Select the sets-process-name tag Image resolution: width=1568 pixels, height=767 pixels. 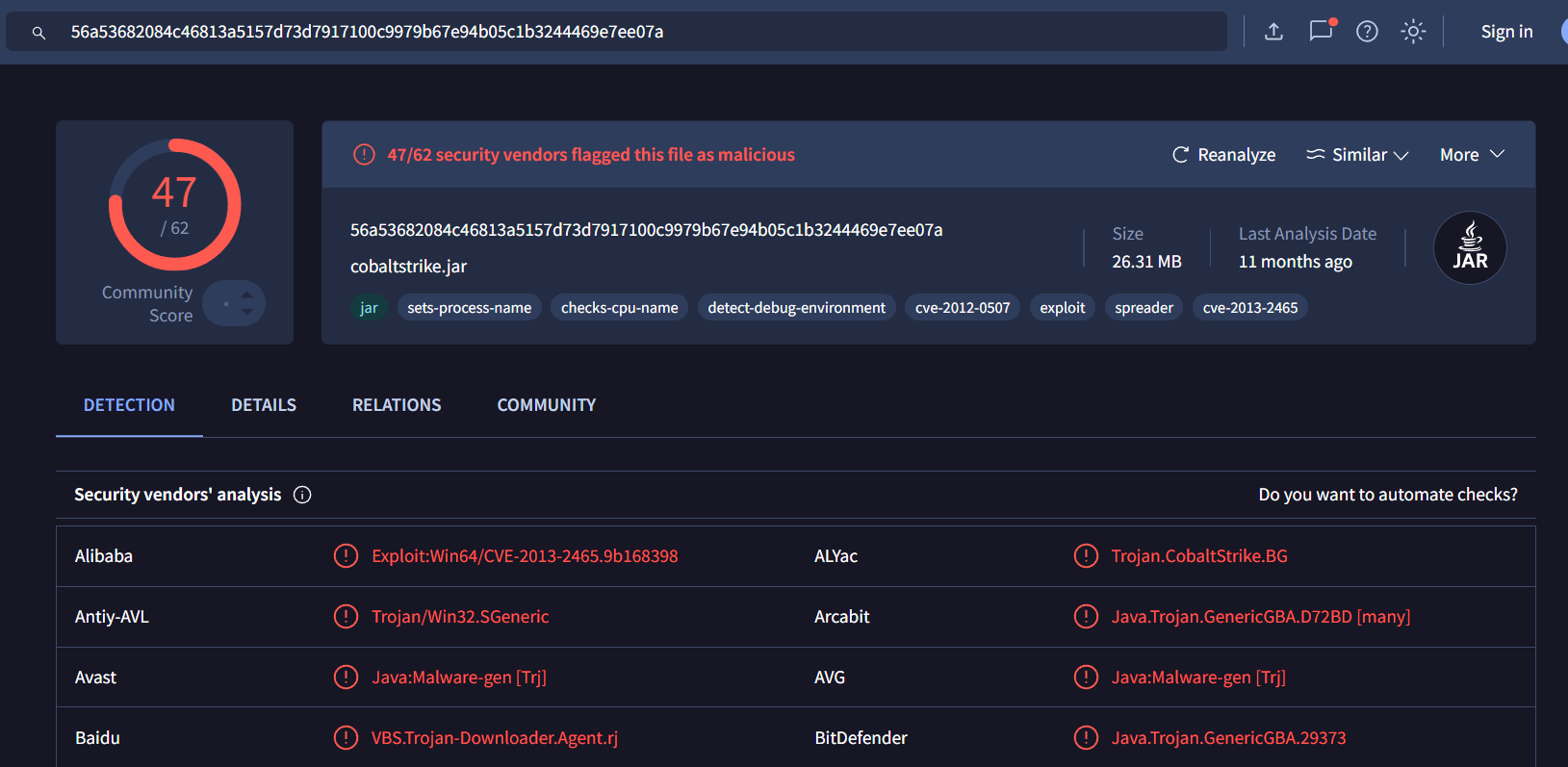[469, 308]
